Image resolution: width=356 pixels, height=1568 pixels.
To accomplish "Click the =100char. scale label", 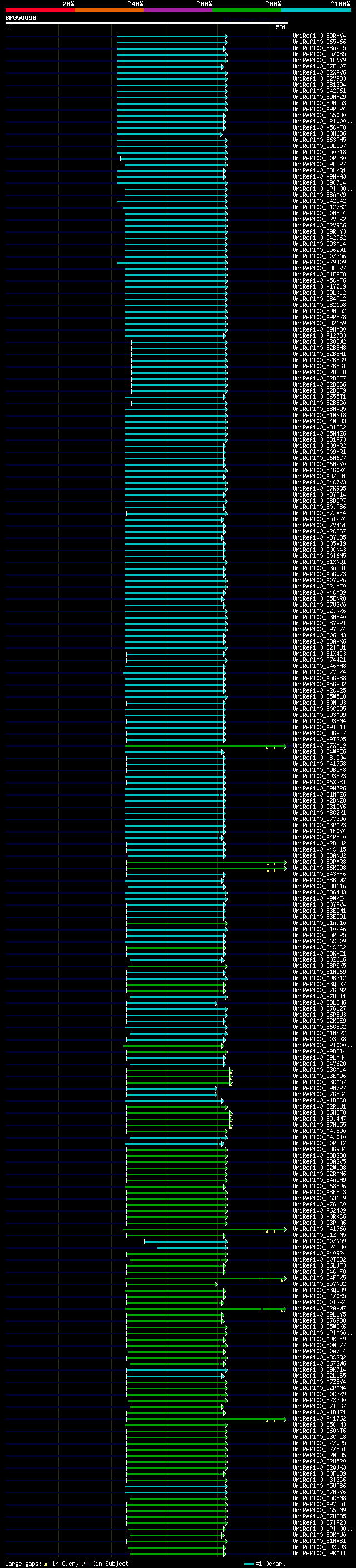I will point(270,1564).
